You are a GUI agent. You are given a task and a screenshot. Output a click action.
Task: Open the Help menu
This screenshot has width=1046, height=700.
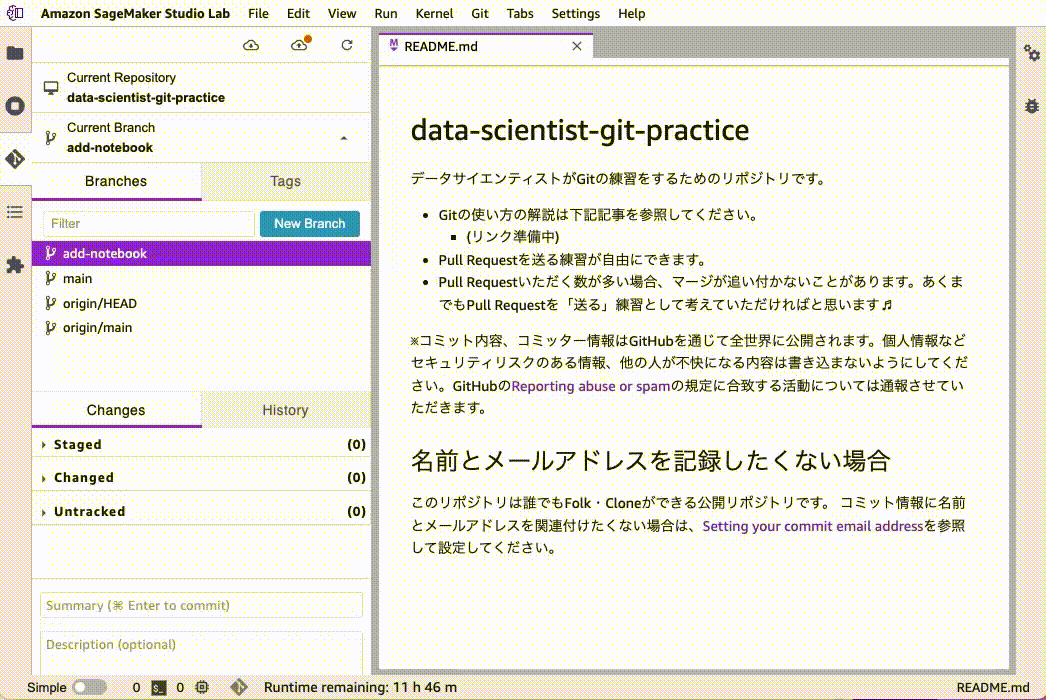[631, 13]
